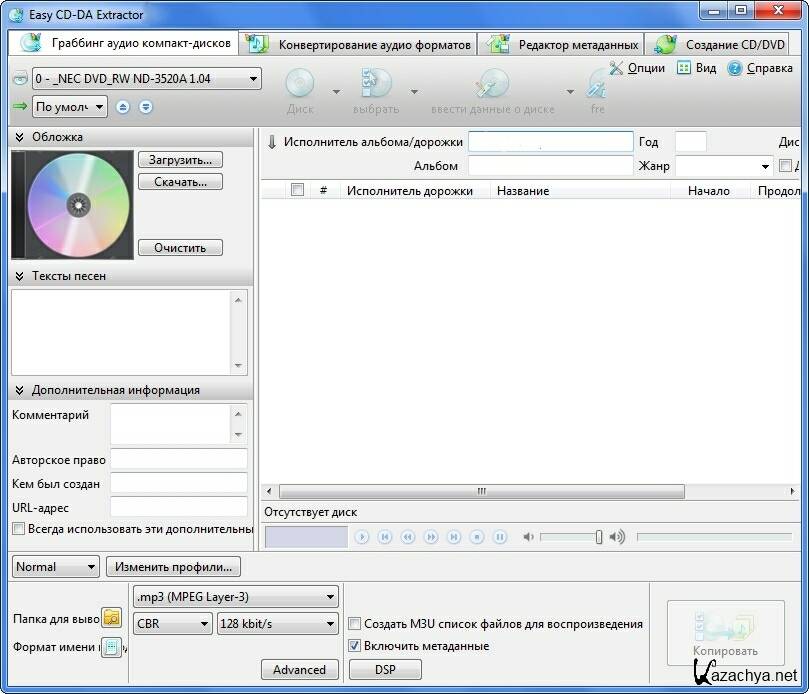
Task: Expand the 128 kbit/s bitrate dropdown
Action: tap(278, 624)
